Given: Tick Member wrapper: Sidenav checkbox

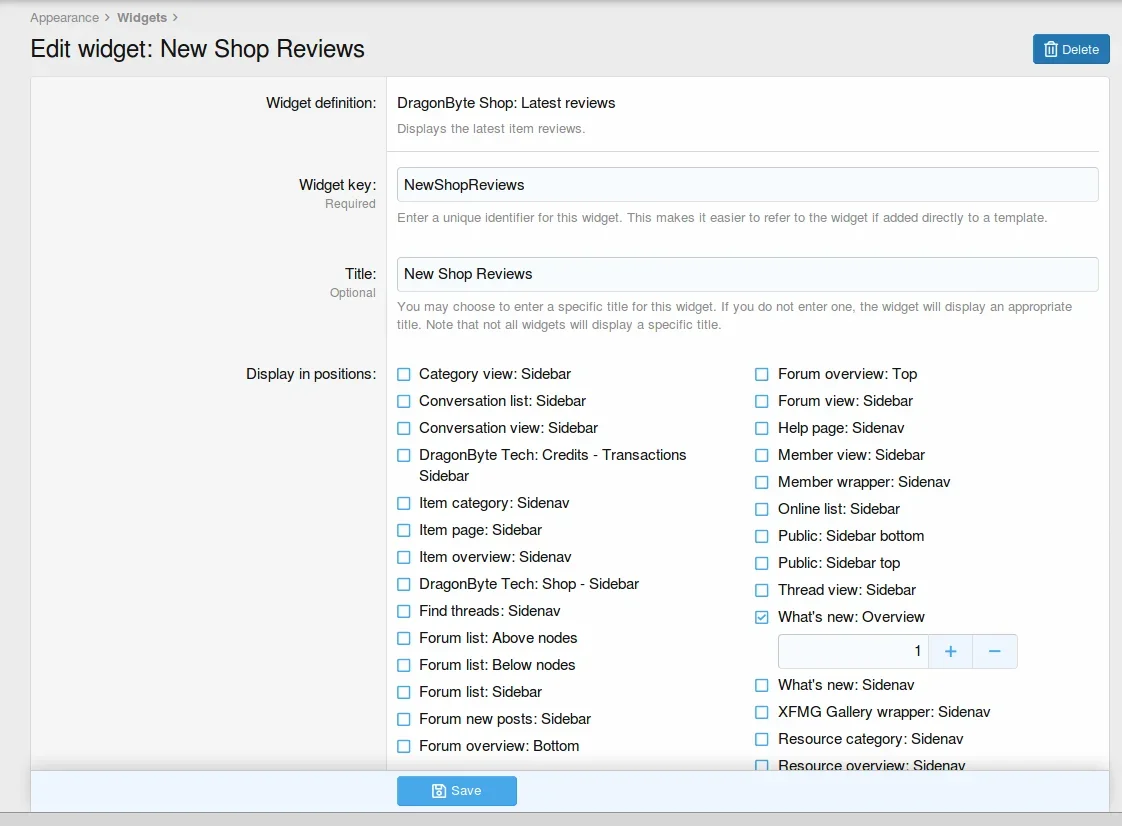Looking at the screenshot, I should [762, 482].
